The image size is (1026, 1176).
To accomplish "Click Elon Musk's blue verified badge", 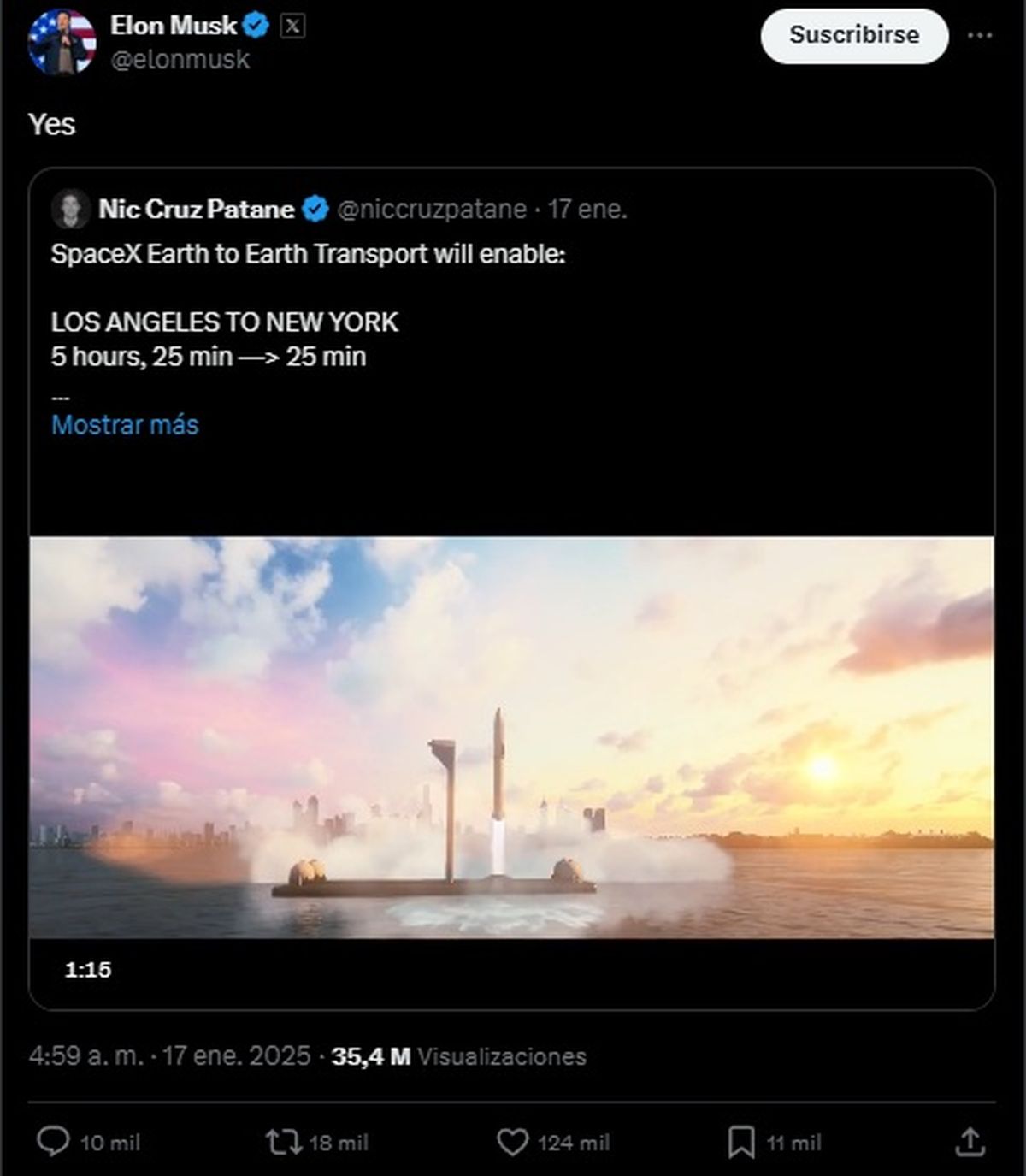I will pos(256,26).
